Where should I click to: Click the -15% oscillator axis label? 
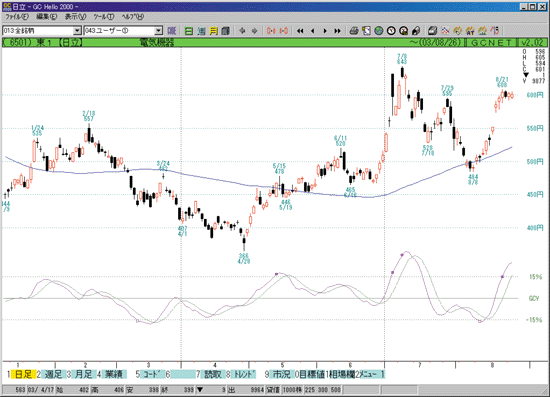[x=534, y=320]
